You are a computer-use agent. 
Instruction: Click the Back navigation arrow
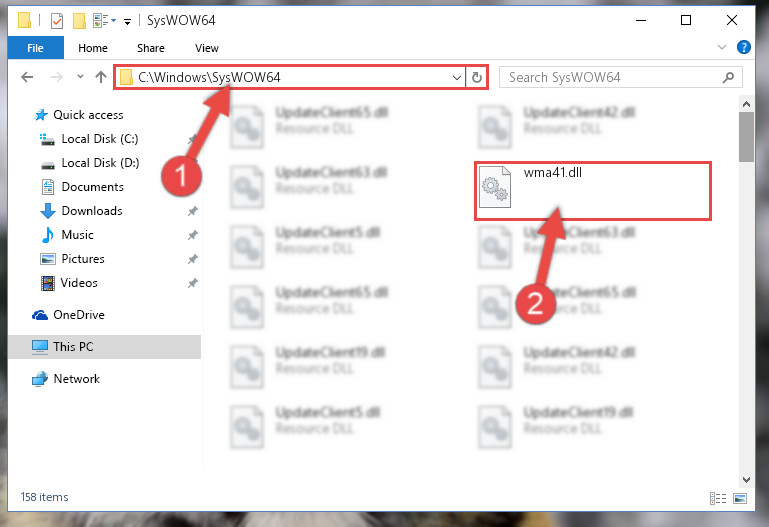click(x=27, y=77)
